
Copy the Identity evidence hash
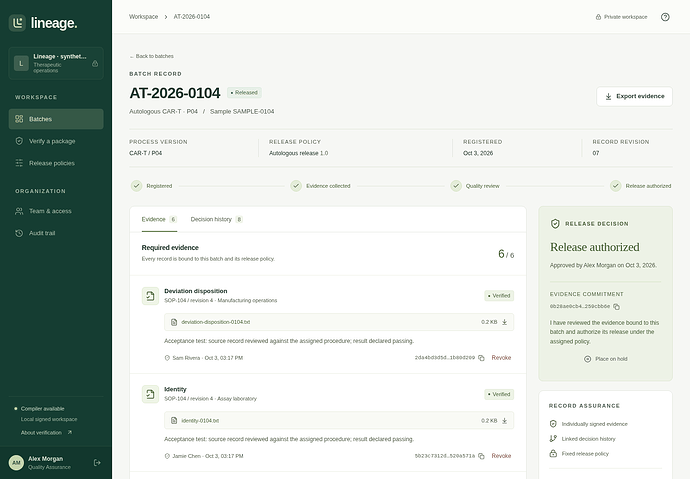click(481, 456)
